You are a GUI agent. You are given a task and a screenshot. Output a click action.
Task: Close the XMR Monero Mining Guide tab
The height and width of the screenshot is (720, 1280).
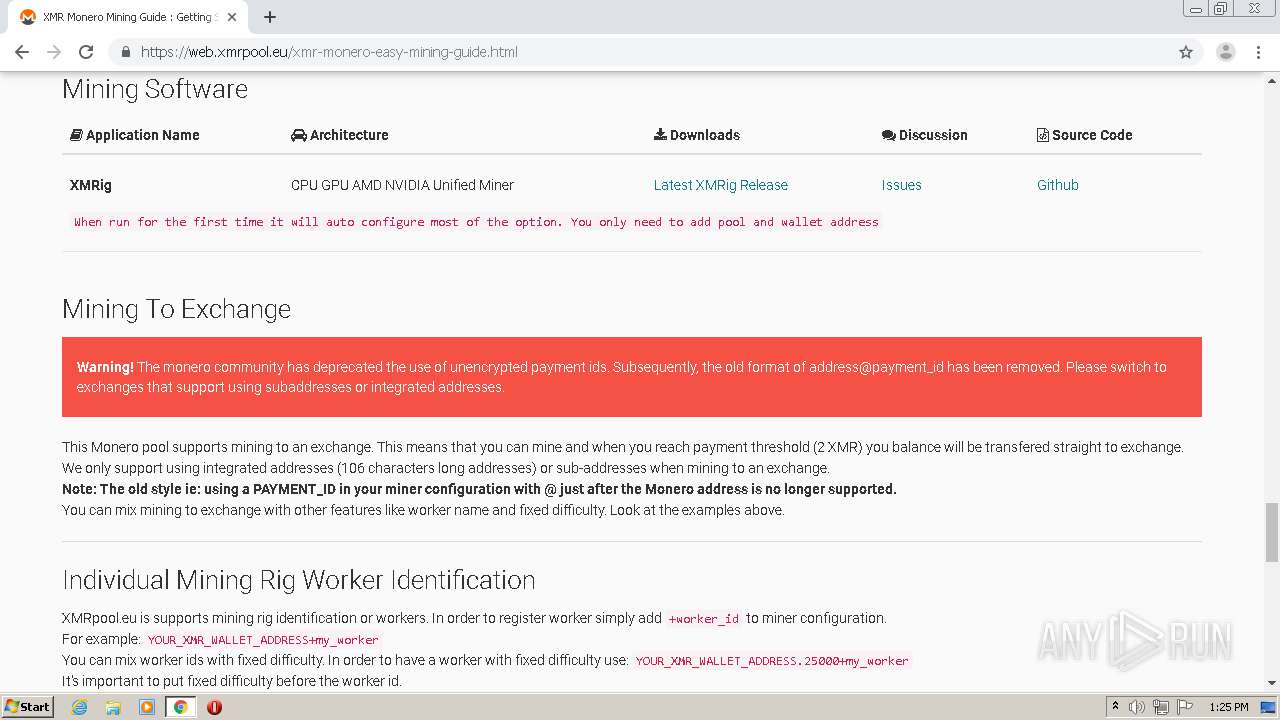232,17
